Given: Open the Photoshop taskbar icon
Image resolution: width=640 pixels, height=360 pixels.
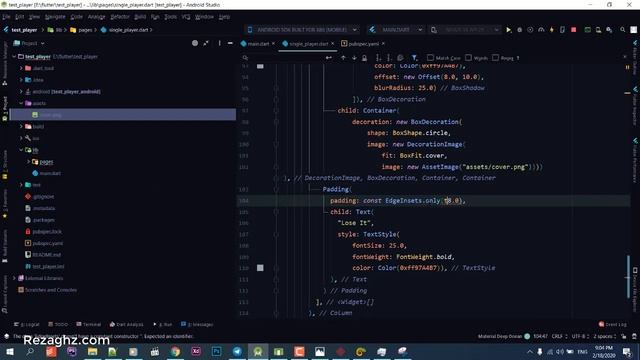Looking at the screenshot, I should pyautogui.click(x=216, y=351).
